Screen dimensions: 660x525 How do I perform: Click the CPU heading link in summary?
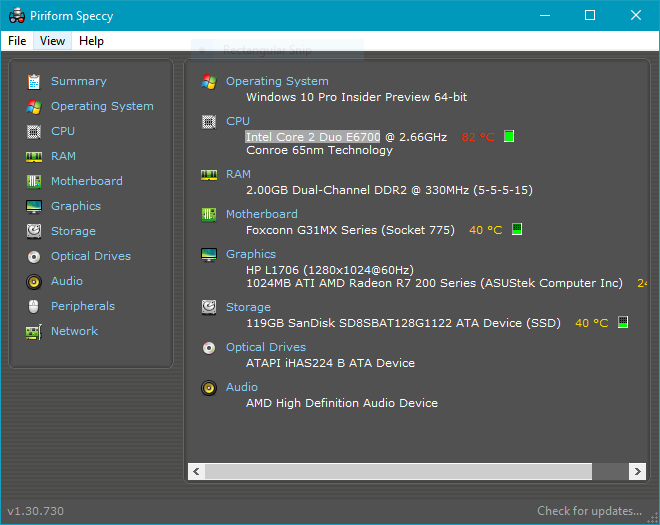point(238,121)
